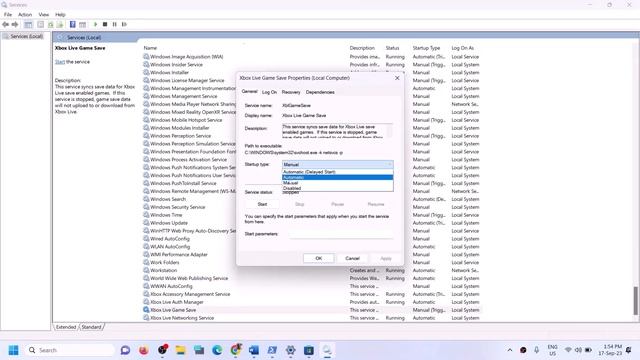Click the description box scrollbar in dialog
Screen dimensions: 640x360
[390, 131]
